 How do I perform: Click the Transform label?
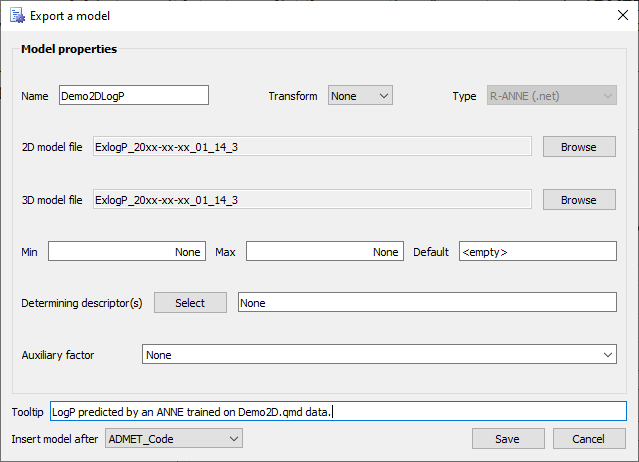(x=293, y=96)
